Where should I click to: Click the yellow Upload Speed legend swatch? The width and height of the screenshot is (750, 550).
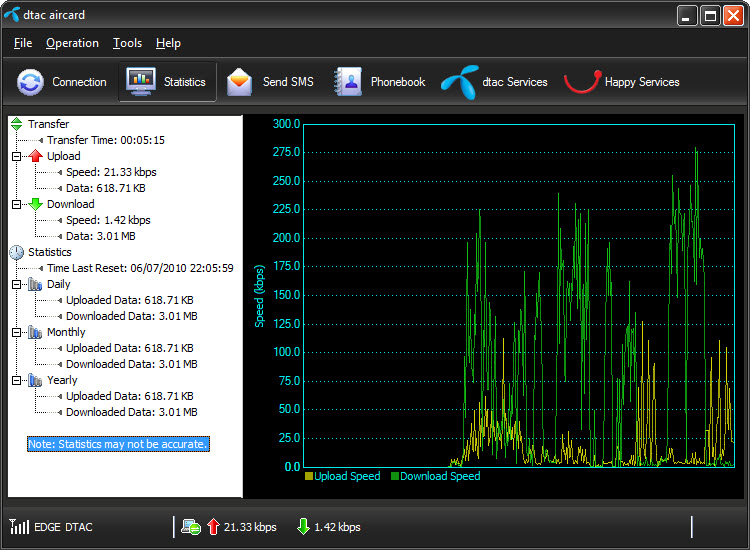(x=309, y=476)
